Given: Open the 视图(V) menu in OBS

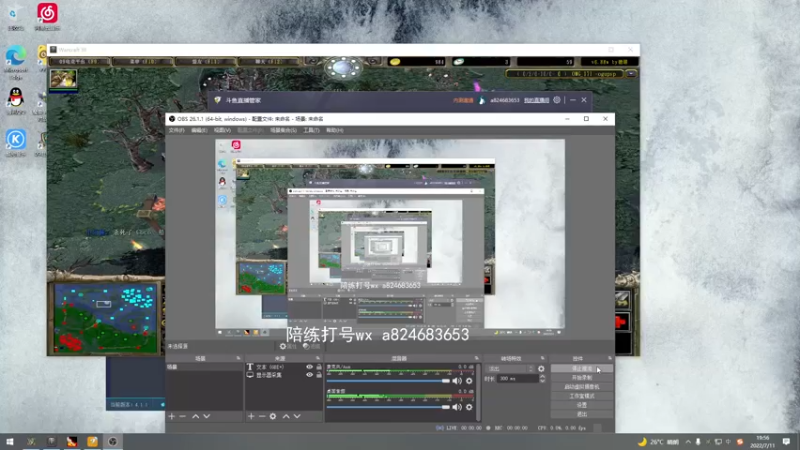Looking at the screenshot, I should click(222, 130).
